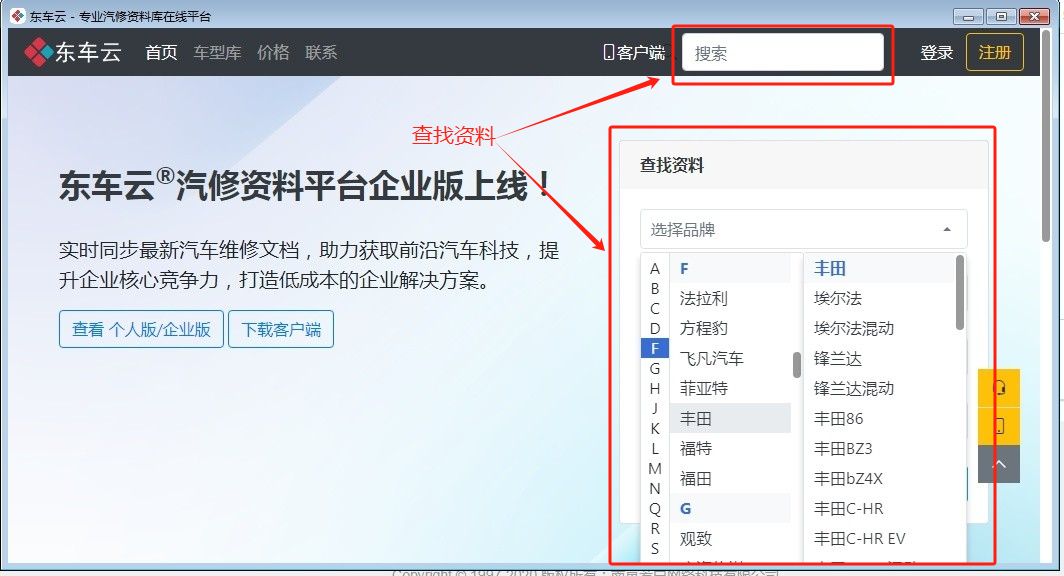Select brand 飞凡汽车

point(730,358)
